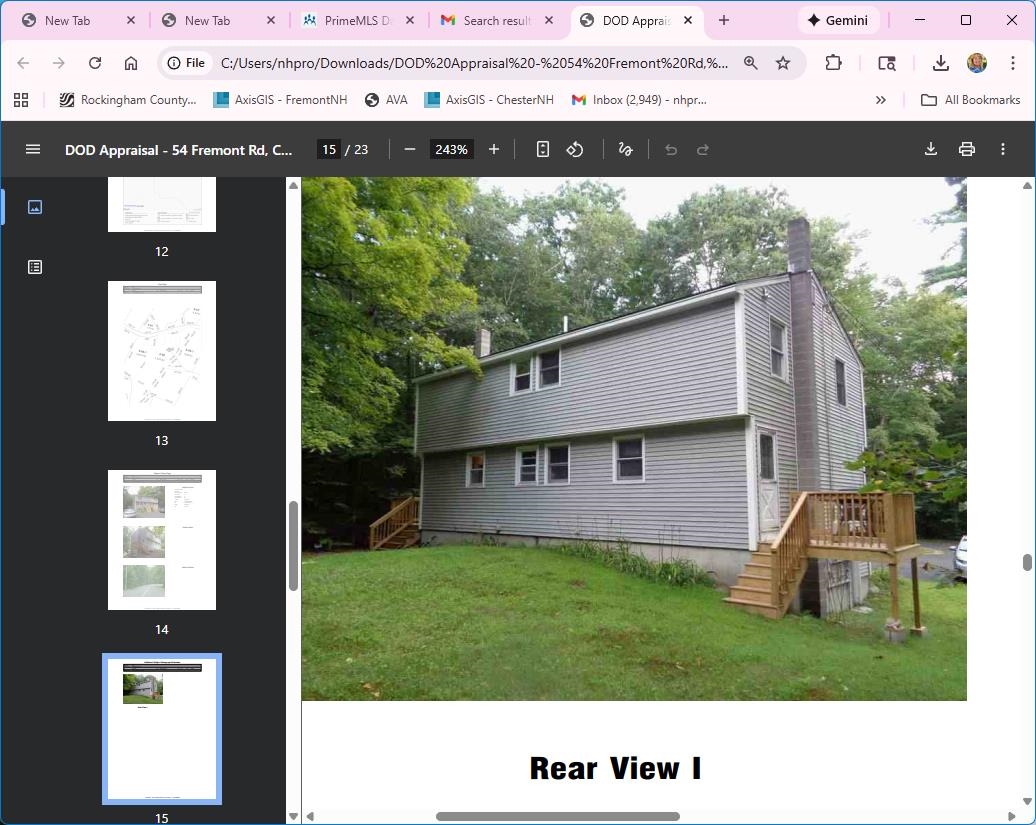The height and width of the screenshot is (825, 1036).
Task: Edit the 243% zoom level field
Action: click(451, 149)
